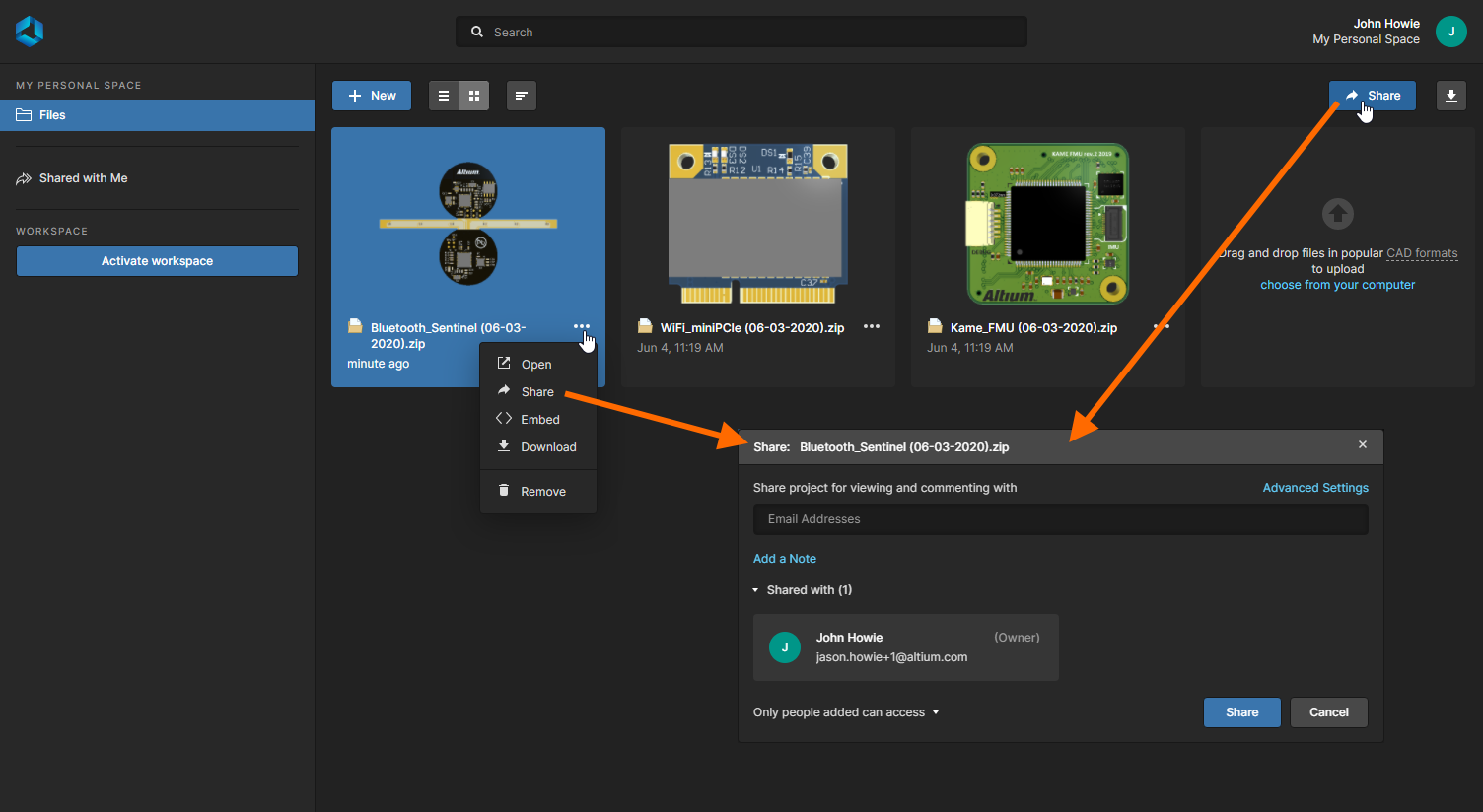
Task: Click the download icon in toolbar
Action: pos(1450,96)
